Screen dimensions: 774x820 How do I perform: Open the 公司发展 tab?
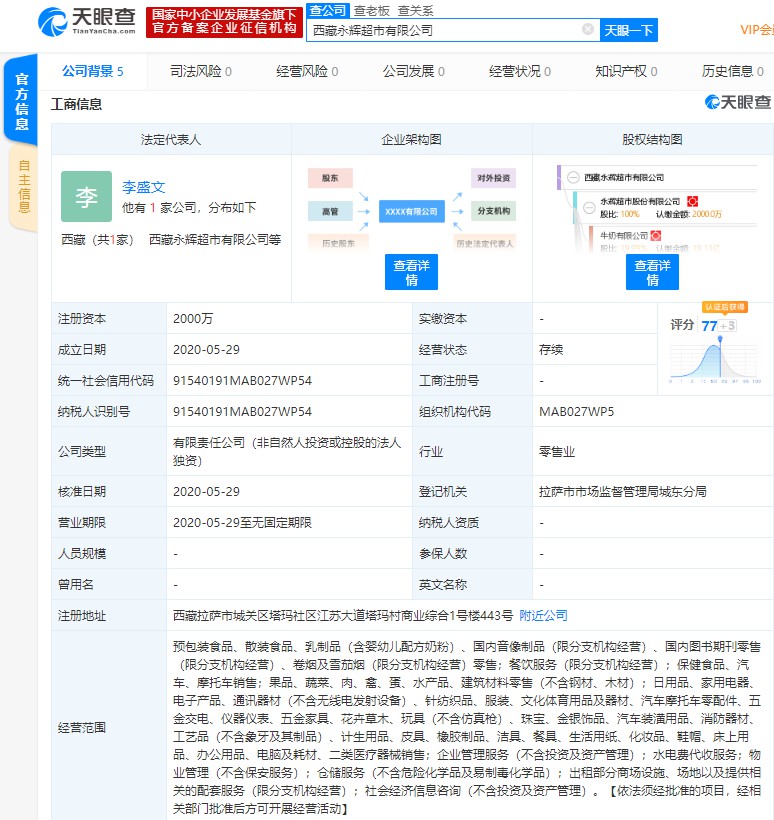coord(414,71)
